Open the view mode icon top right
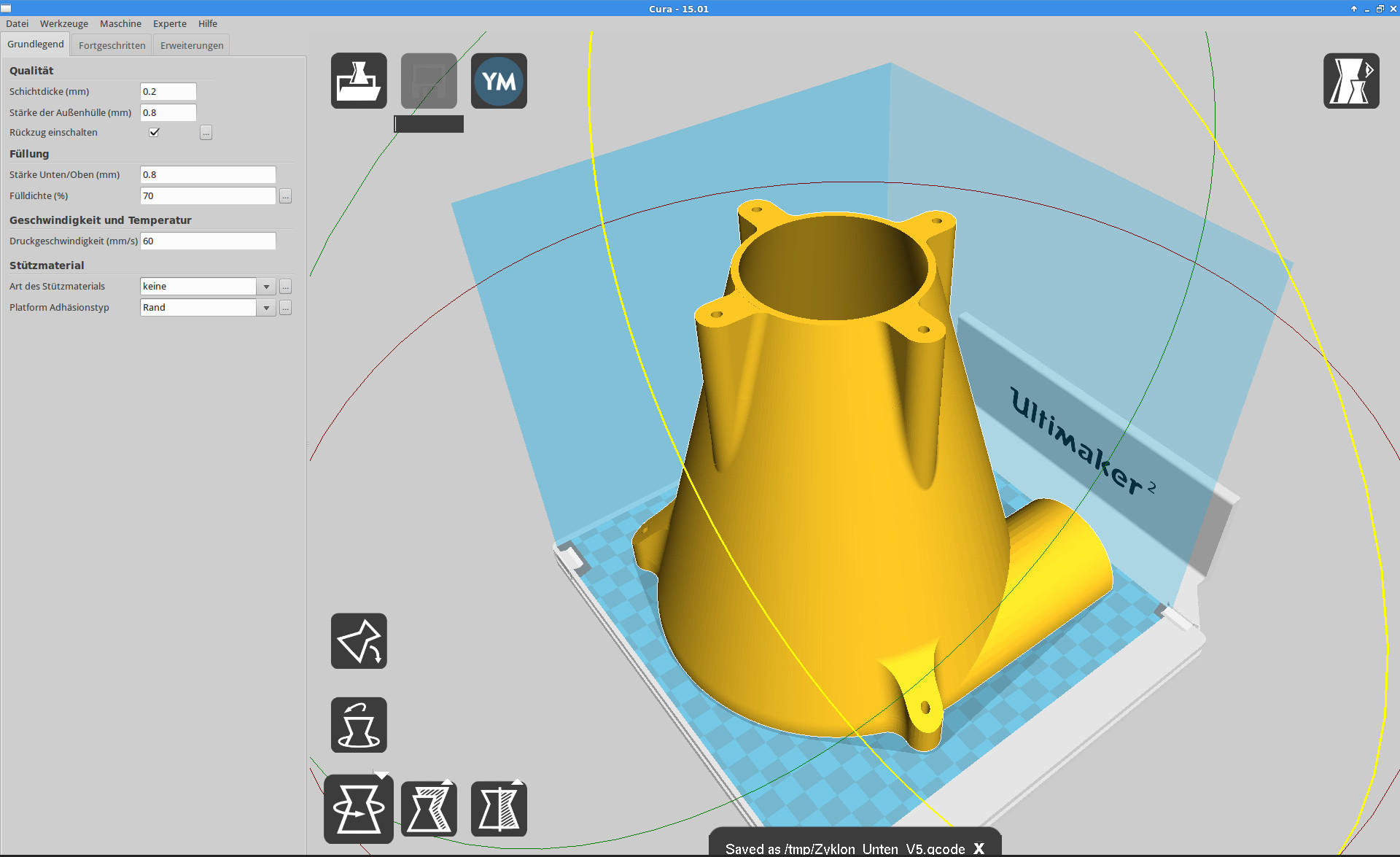 coord(1351,81)
